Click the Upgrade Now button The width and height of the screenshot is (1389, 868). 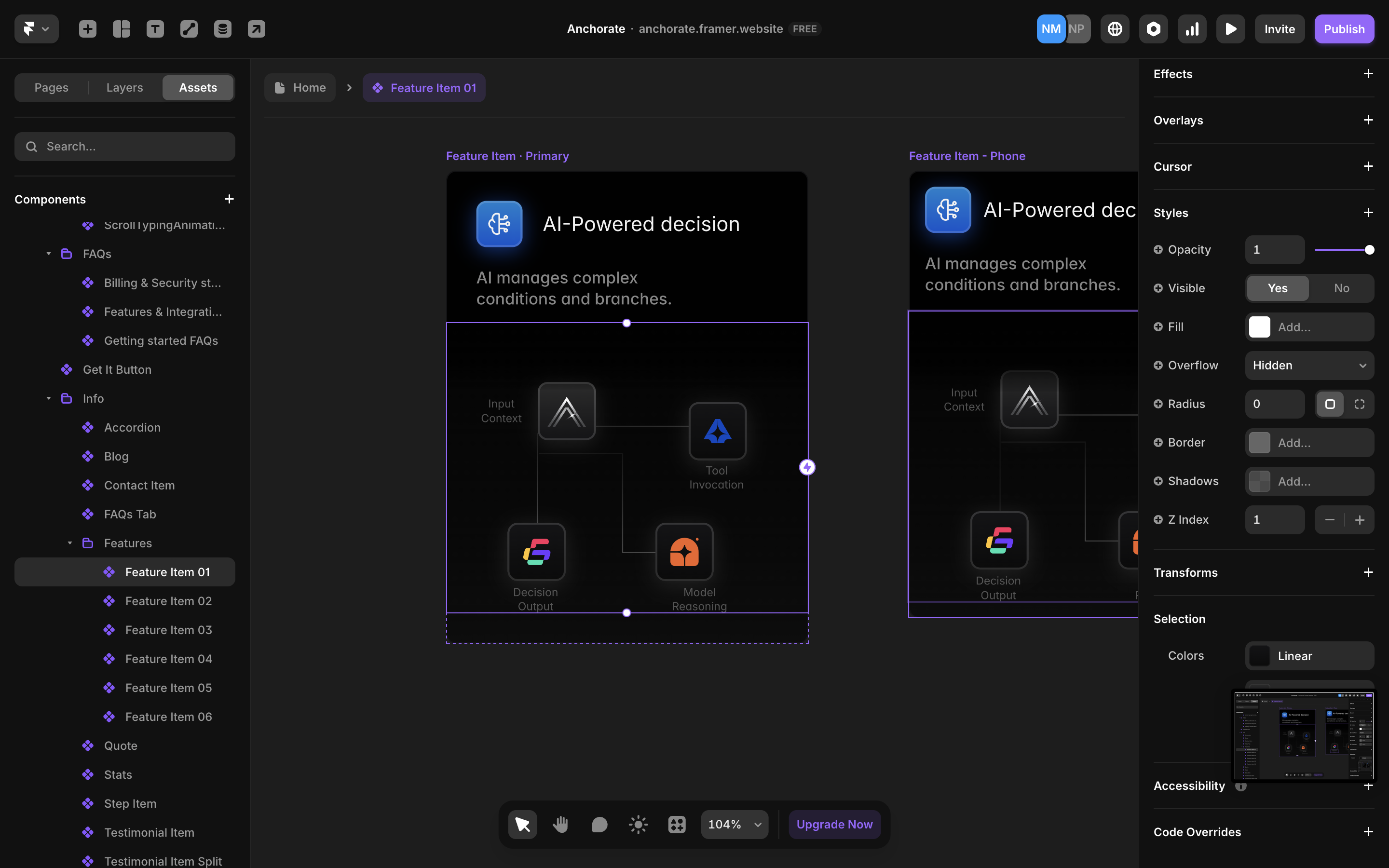pos(834,825)
